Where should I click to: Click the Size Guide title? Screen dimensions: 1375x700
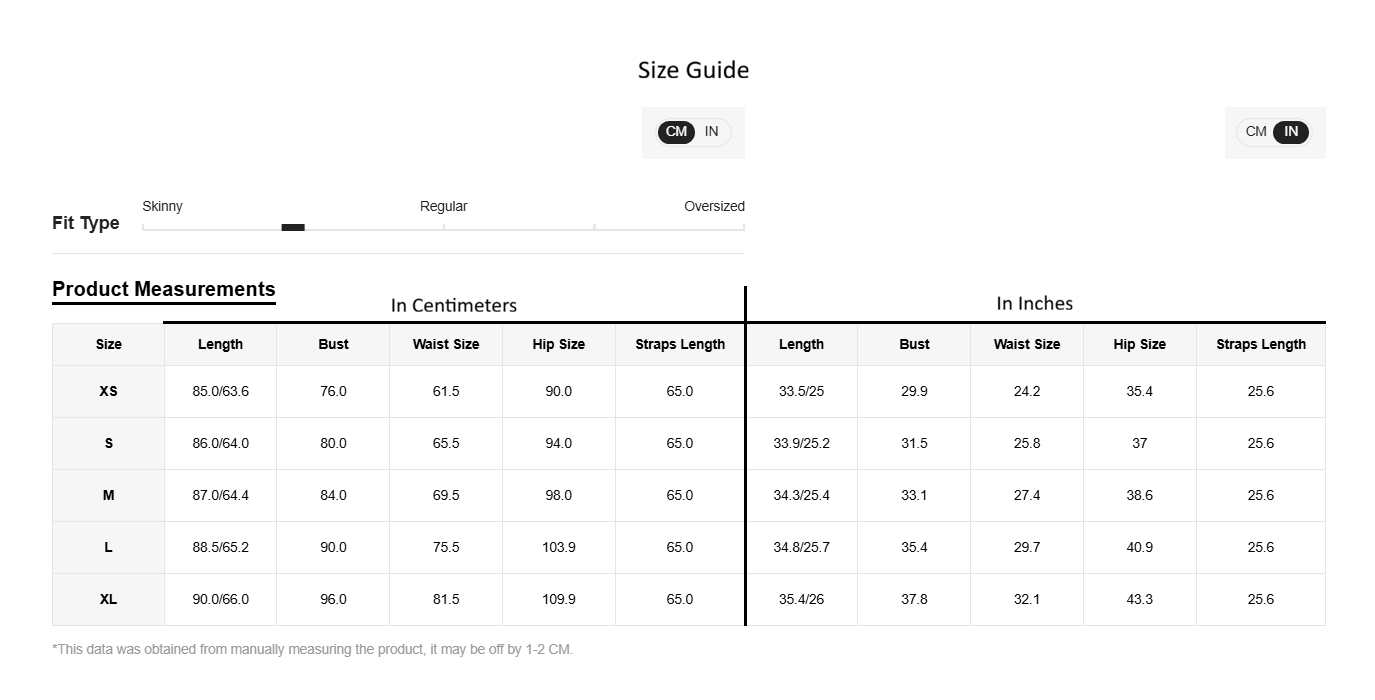pyautogui.click(x=693, y=70)
